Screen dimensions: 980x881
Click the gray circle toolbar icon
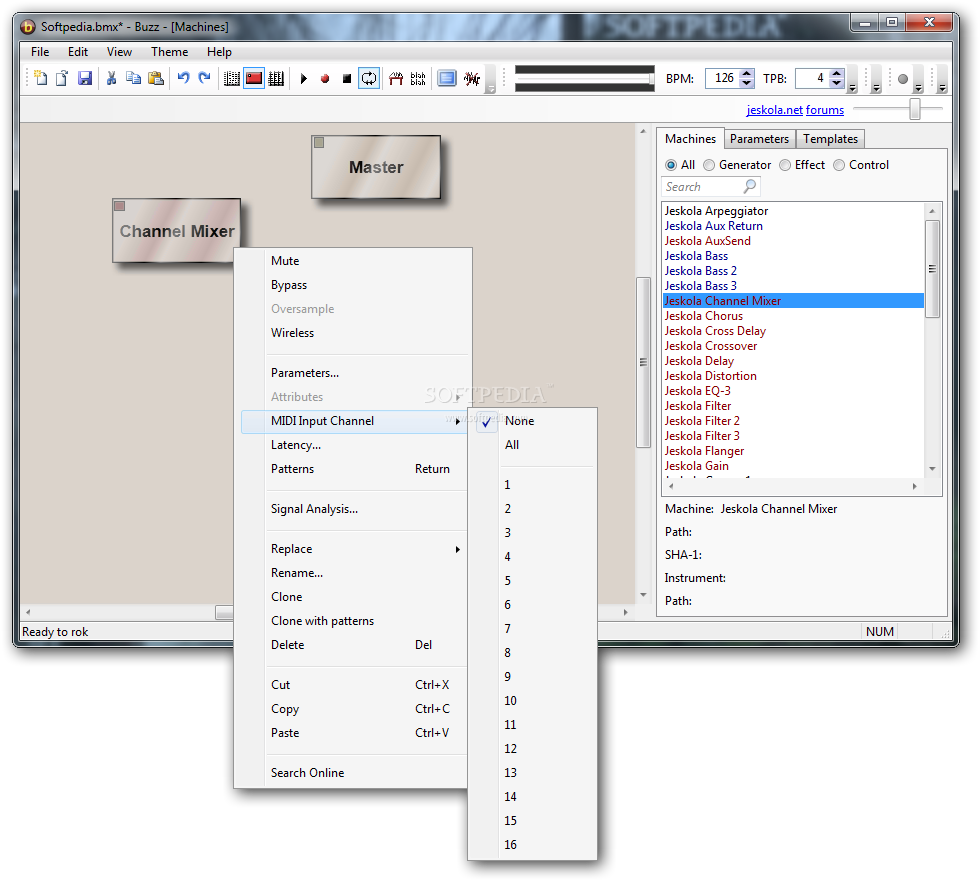pyautogui.click(x=902, y=79)
